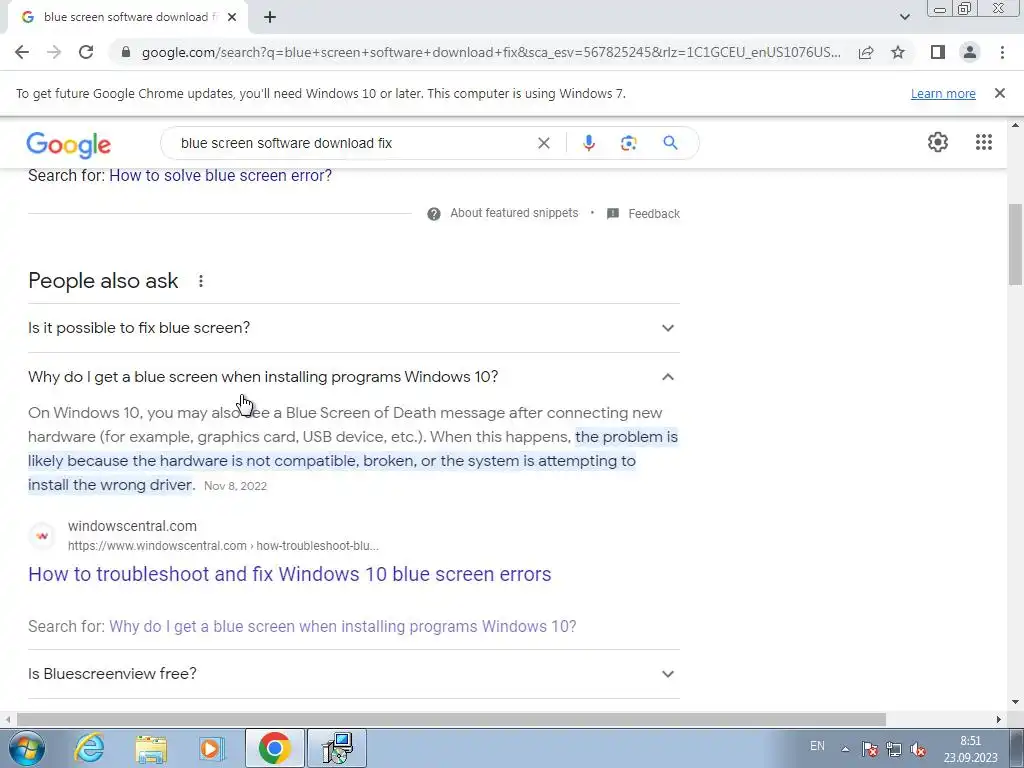Expand Is it possible to fix blue screen

coord(353,328)
